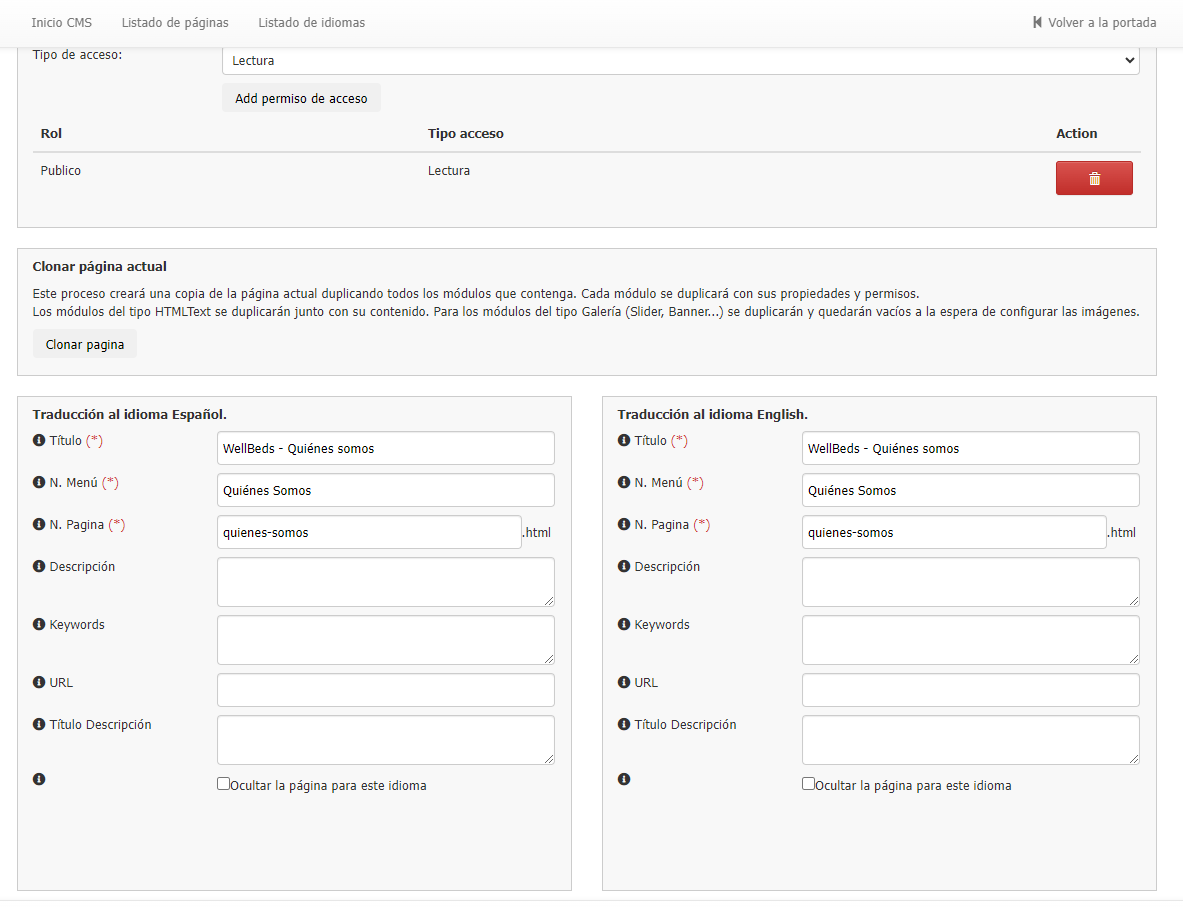
Task: Click N. Pagina quienes-somos field in English panel
Action: pyautogui.click(x=954, y=532)
